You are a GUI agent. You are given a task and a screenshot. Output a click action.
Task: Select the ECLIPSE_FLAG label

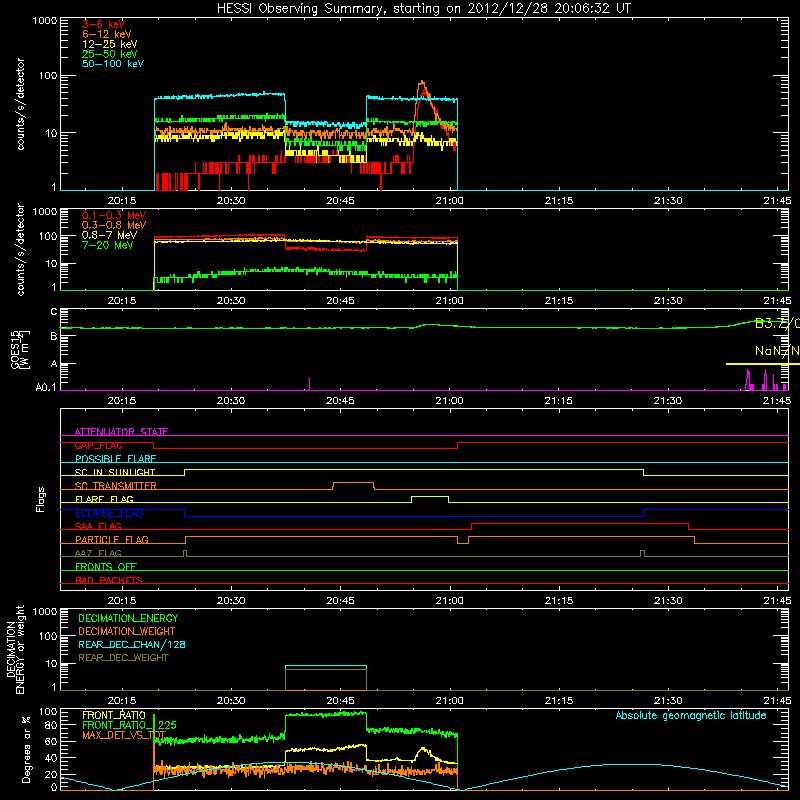tap(109, 513)
